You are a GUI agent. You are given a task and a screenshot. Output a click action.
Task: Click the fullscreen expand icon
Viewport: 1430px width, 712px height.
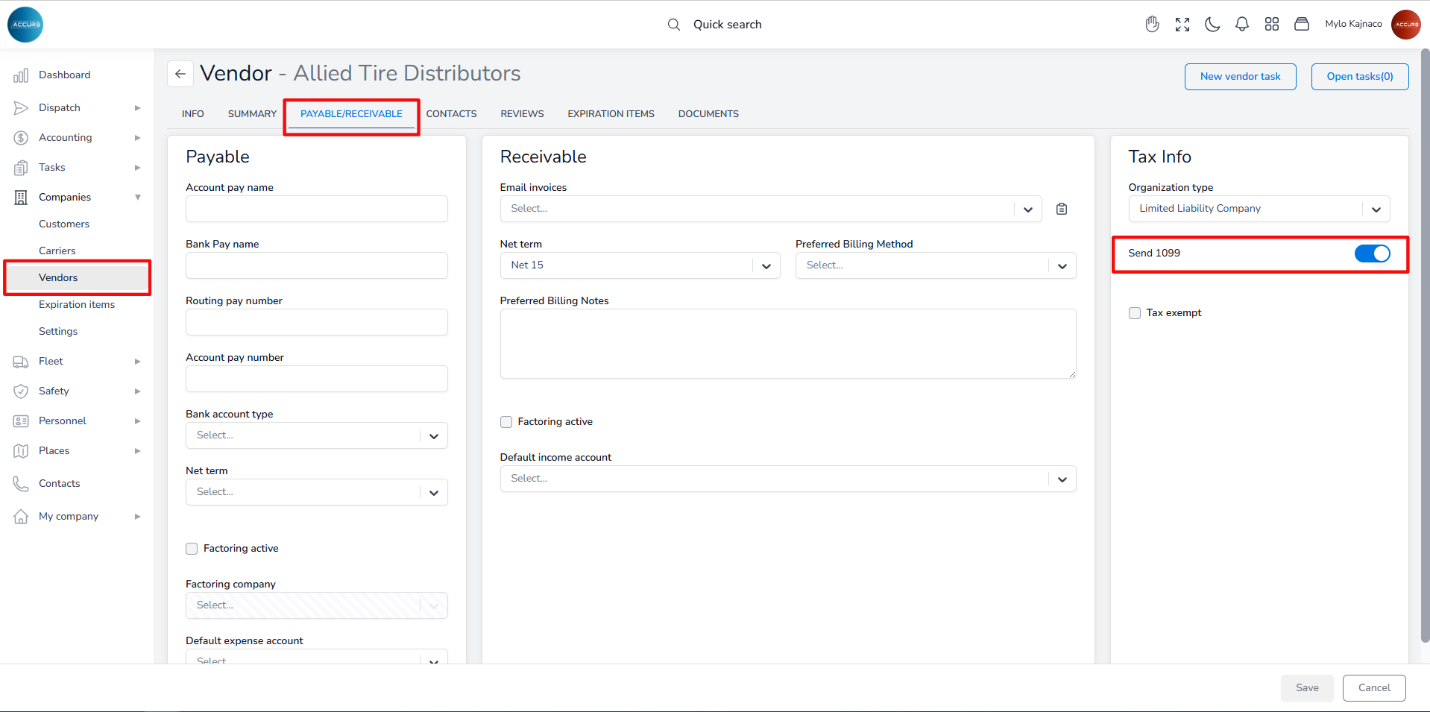pos(1182,24)
